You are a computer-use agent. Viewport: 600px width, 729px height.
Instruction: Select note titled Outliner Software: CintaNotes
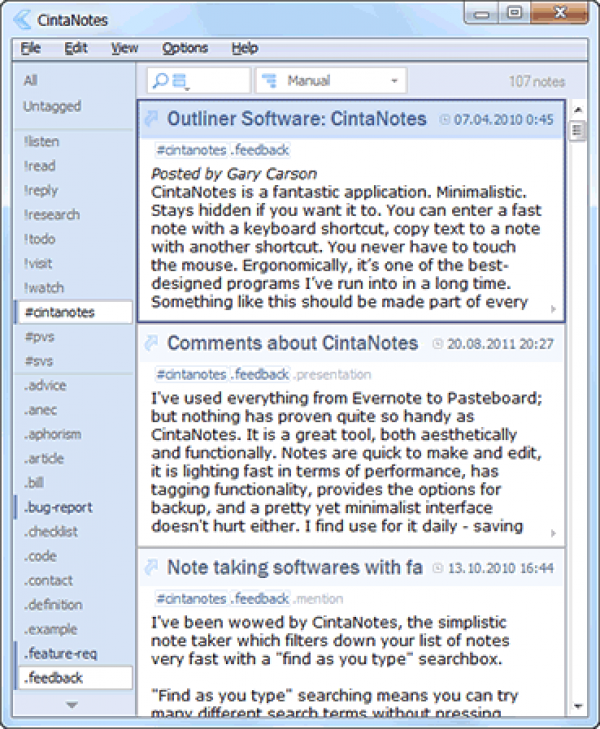pyautogui.click(x=297, y=119)
